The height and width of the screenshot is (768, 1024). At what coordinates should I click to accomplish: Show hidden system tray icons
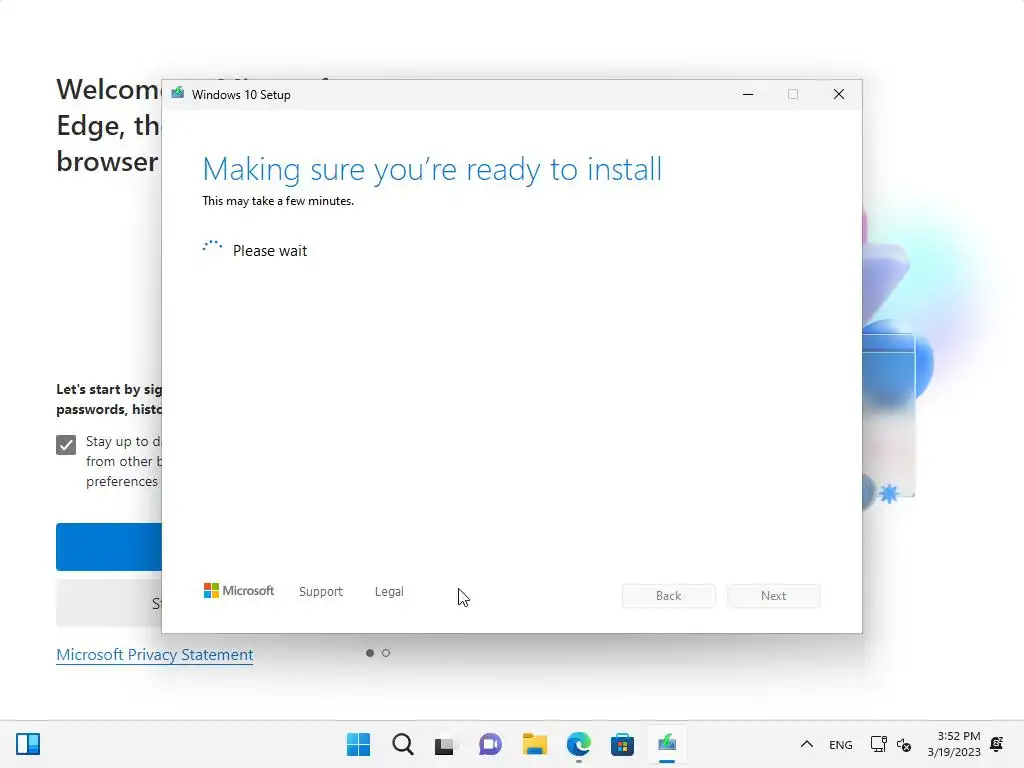807,744
